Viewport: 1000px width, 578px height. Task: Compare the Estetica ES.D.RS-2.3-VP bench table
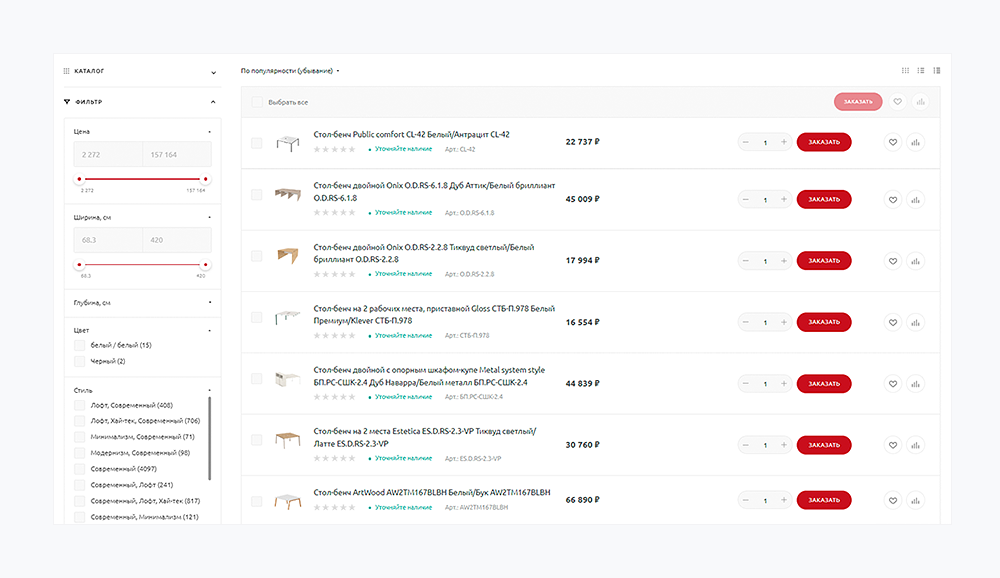[x=915, y=444]
